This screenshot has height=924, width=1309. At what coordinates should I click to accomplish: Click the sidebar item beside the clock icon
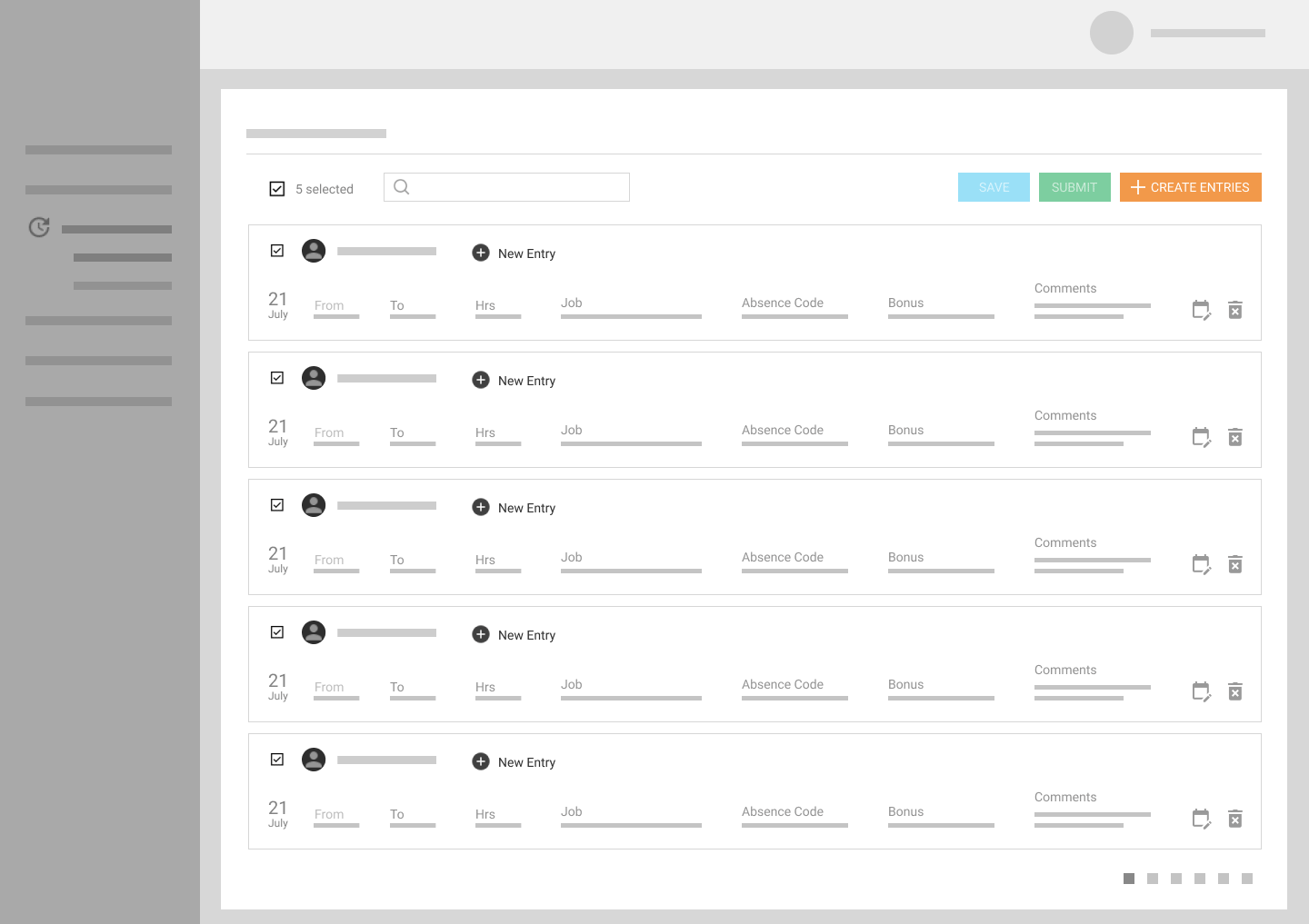116,229
